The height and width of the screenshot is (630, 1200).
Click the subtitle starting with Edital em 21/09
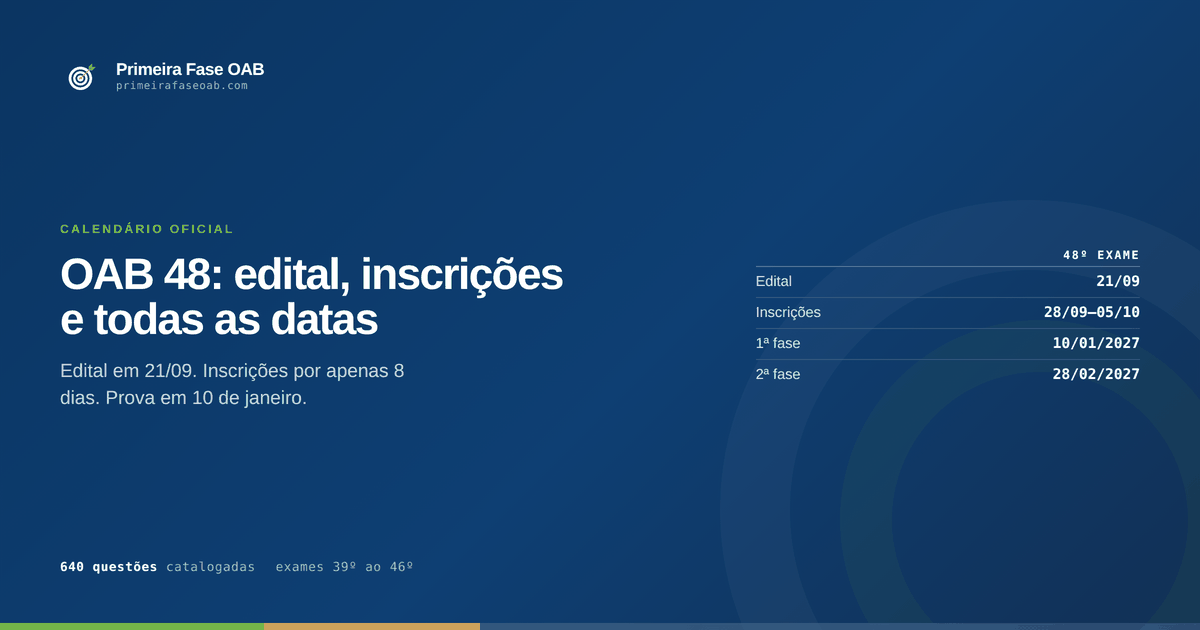pos(232,384)
